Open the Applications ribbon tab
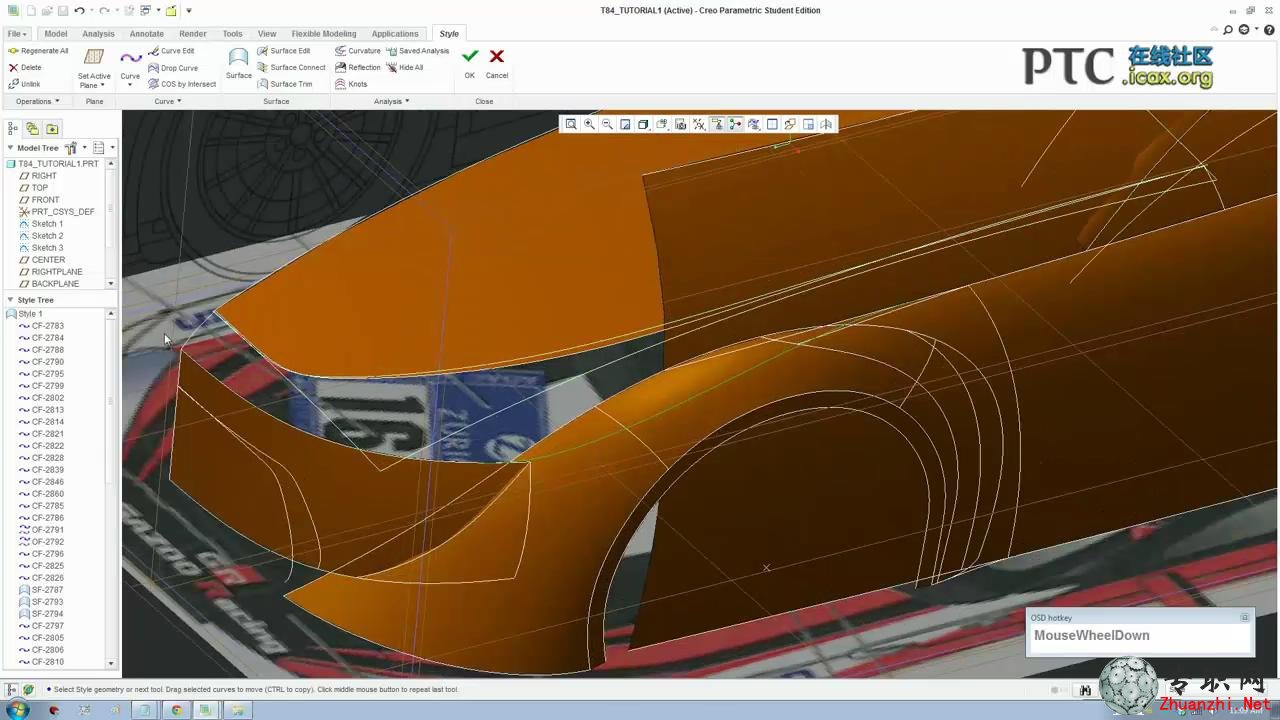 tap(395, 33)
